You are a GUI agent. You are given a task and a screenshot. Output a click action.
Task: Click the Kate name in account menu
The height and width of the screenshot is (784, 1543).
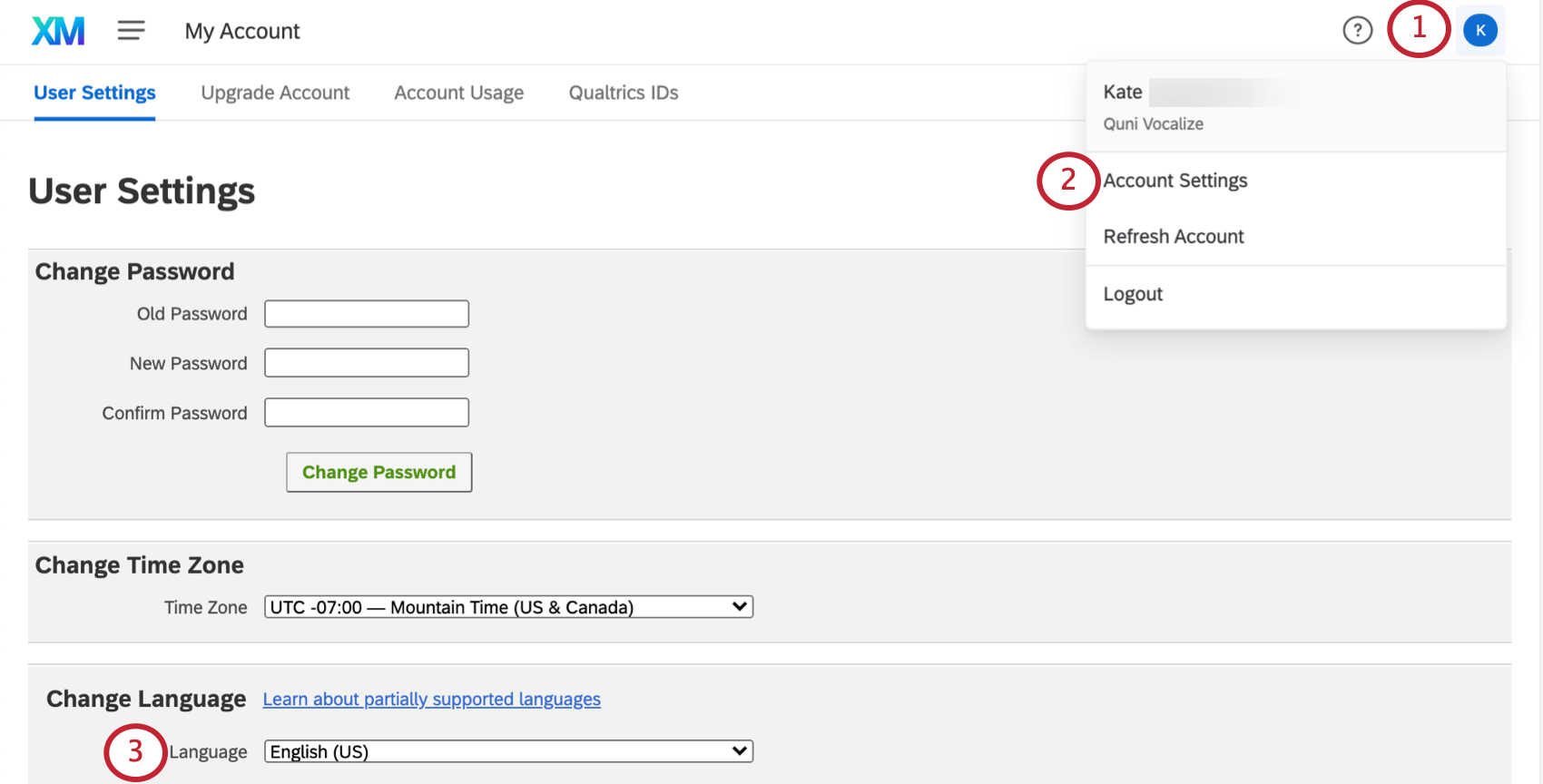click(1123, 93)
